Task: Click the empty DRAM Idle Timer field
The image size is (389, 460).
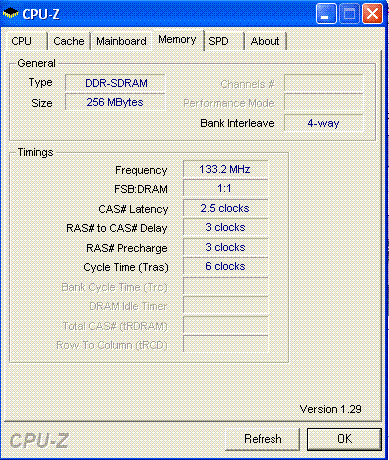Action: [x=225, y=306]
